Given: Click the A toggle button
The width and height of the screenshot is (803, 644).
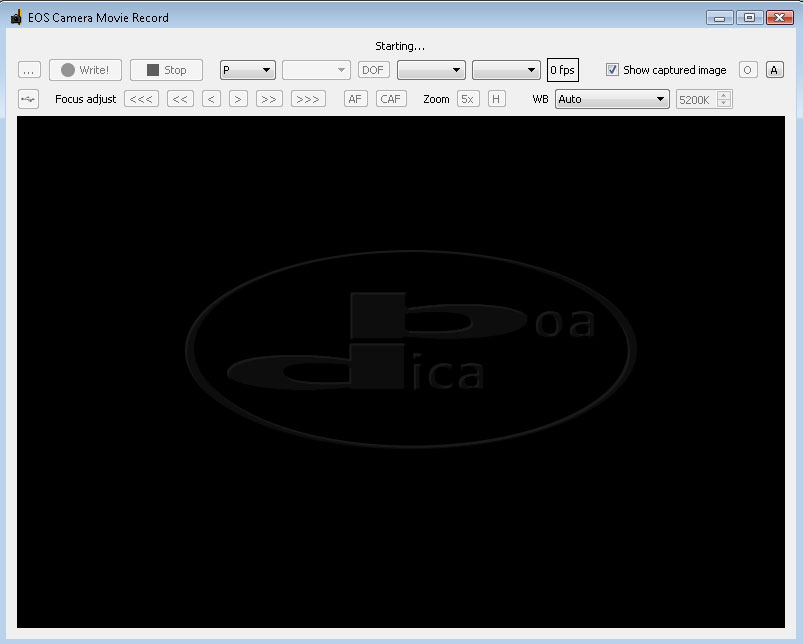Looking at the screenshot, I should tap(774, 70).
